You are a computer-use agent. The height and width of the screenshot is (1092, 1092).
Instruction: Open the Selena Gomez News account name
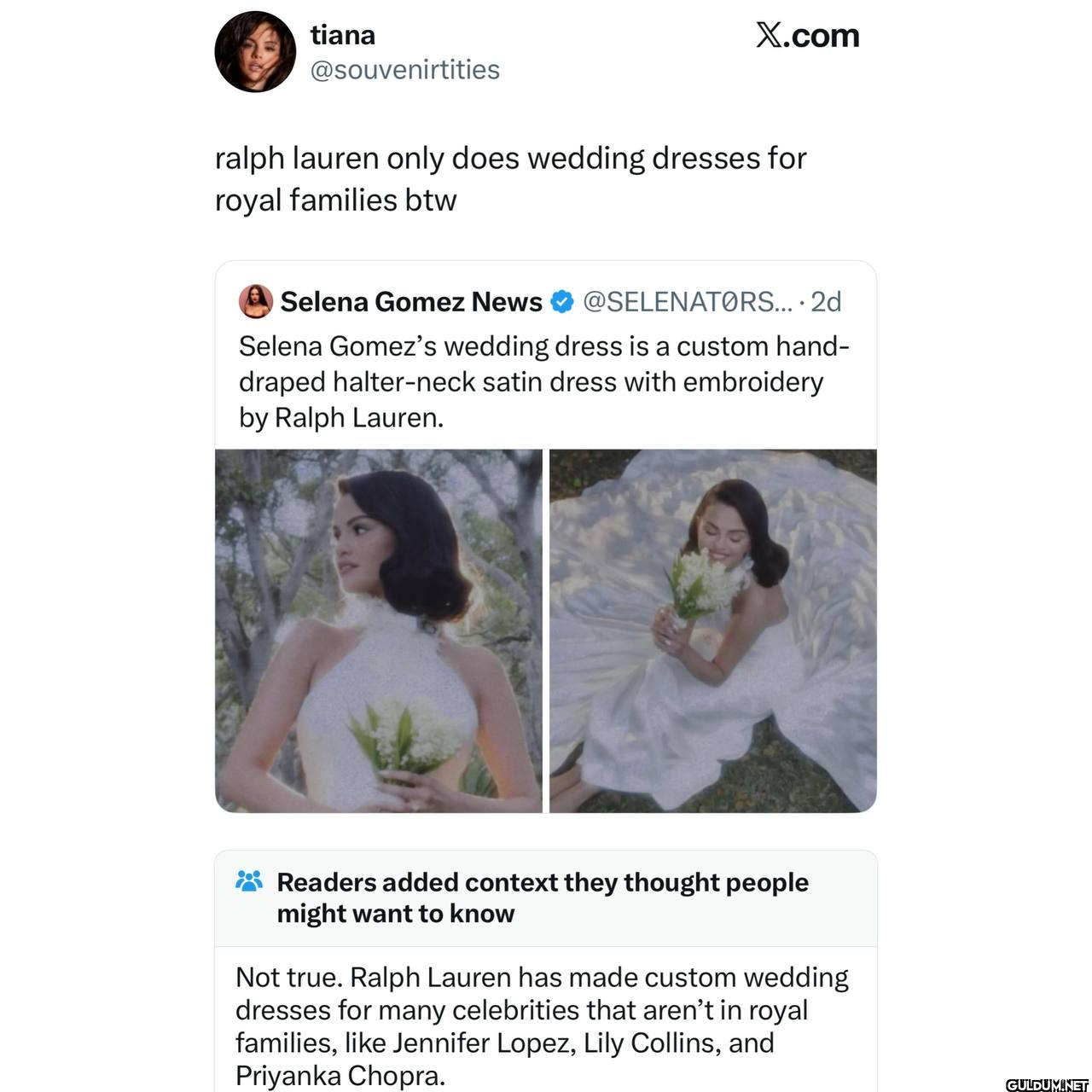411,301
